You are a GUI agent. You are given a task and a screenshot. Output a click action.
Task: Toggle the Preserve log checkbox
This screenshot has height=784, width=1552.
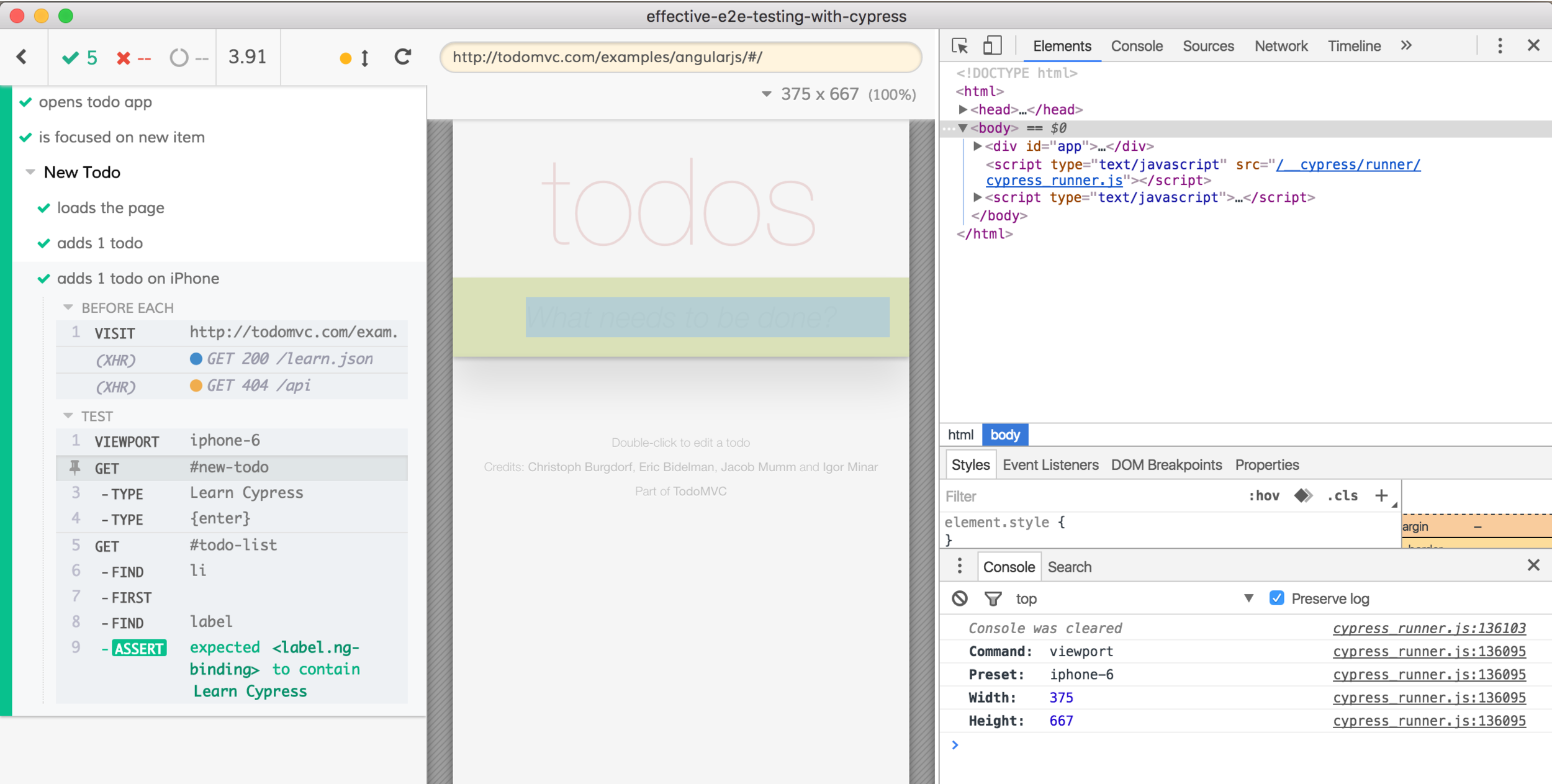click(1276, 598)
